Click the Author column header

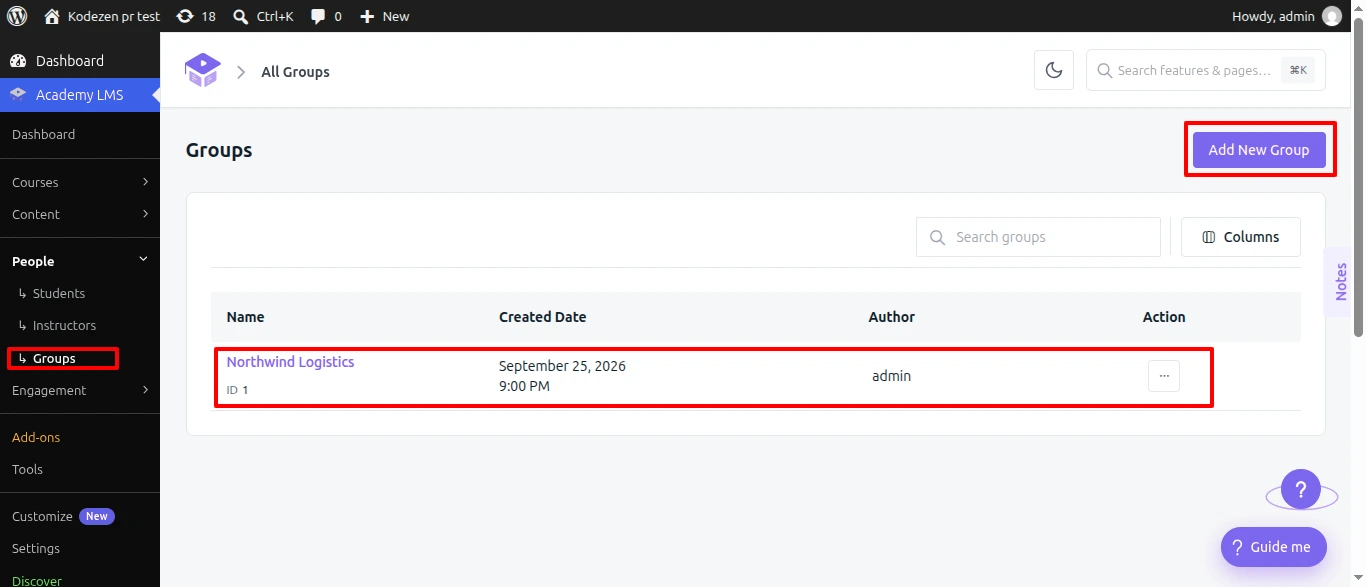891,317
